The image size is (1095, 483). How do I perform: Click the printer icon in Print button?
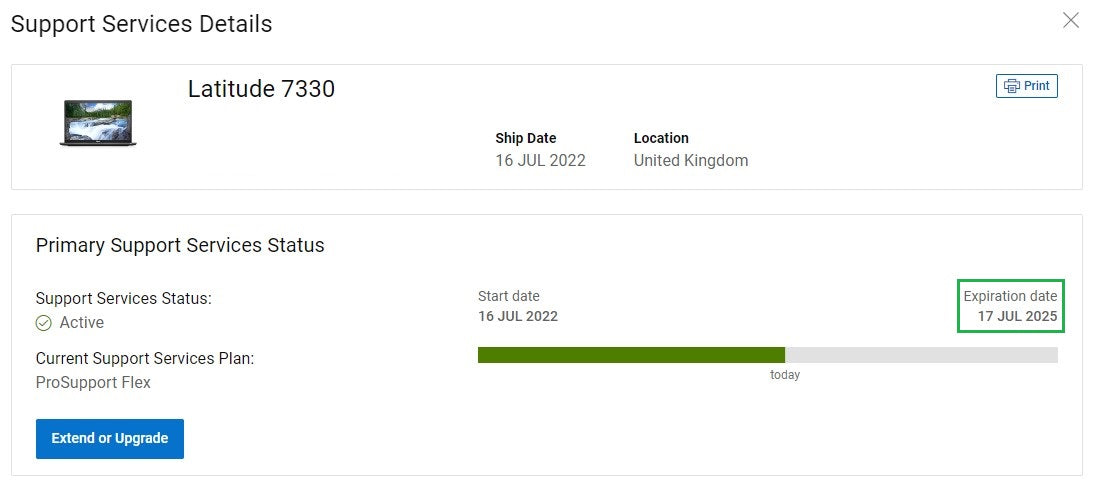(x=1011, y=86)
